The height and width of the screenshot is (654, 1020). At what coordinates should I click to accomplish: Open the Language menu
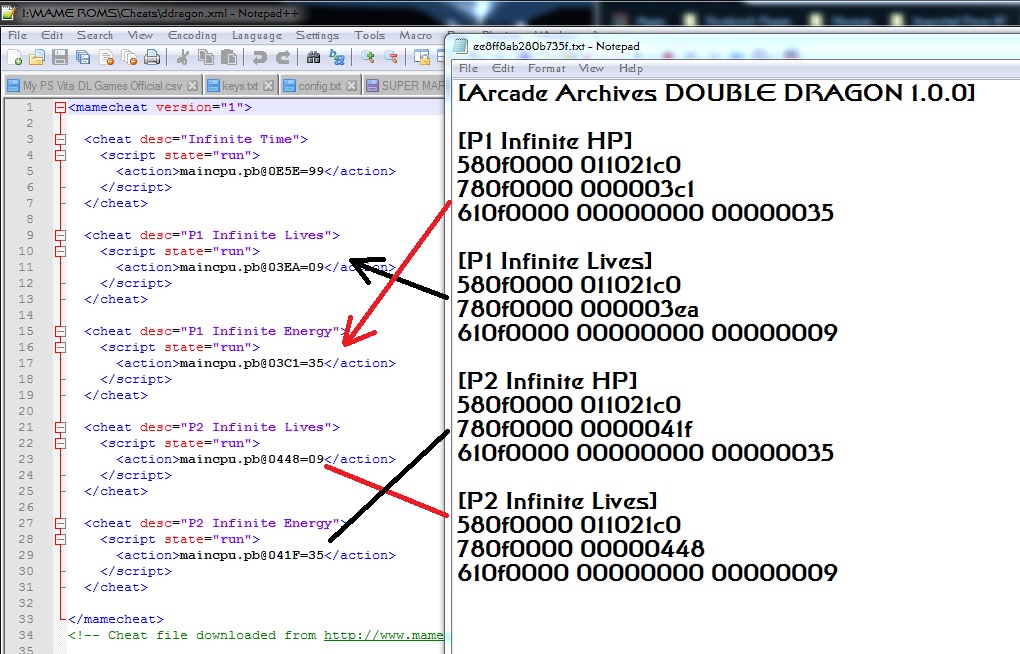257,35
